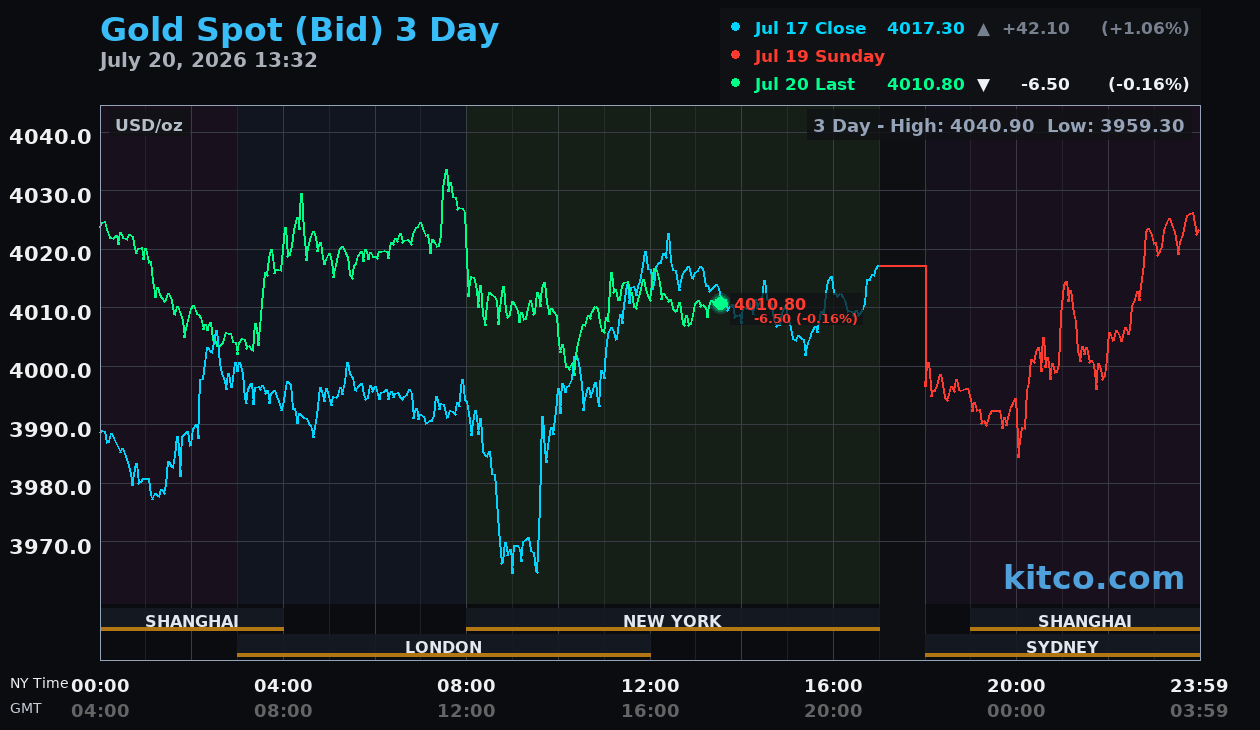Click the 4017.30 close value
The height and width of the screenshot is (730, 1260).
[x=926, y=28]
